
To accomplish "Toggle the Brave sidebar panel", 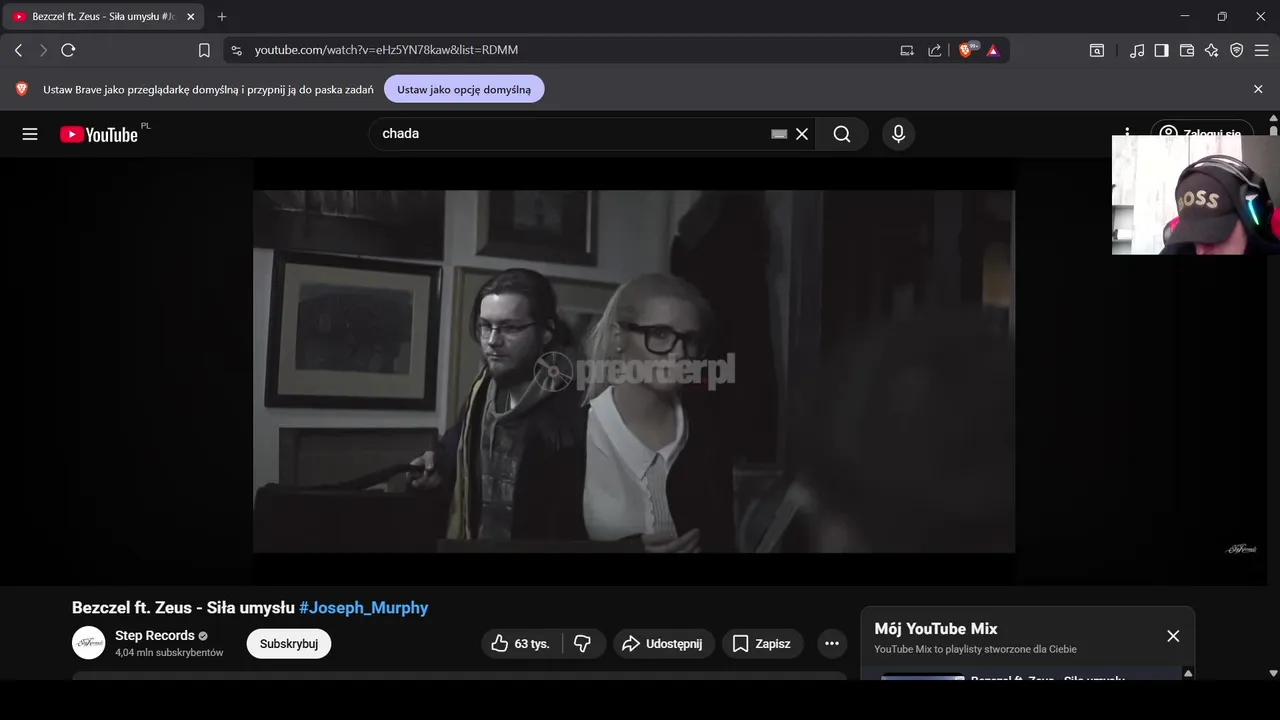I will pyautogui.click(x=1161, y=50).
